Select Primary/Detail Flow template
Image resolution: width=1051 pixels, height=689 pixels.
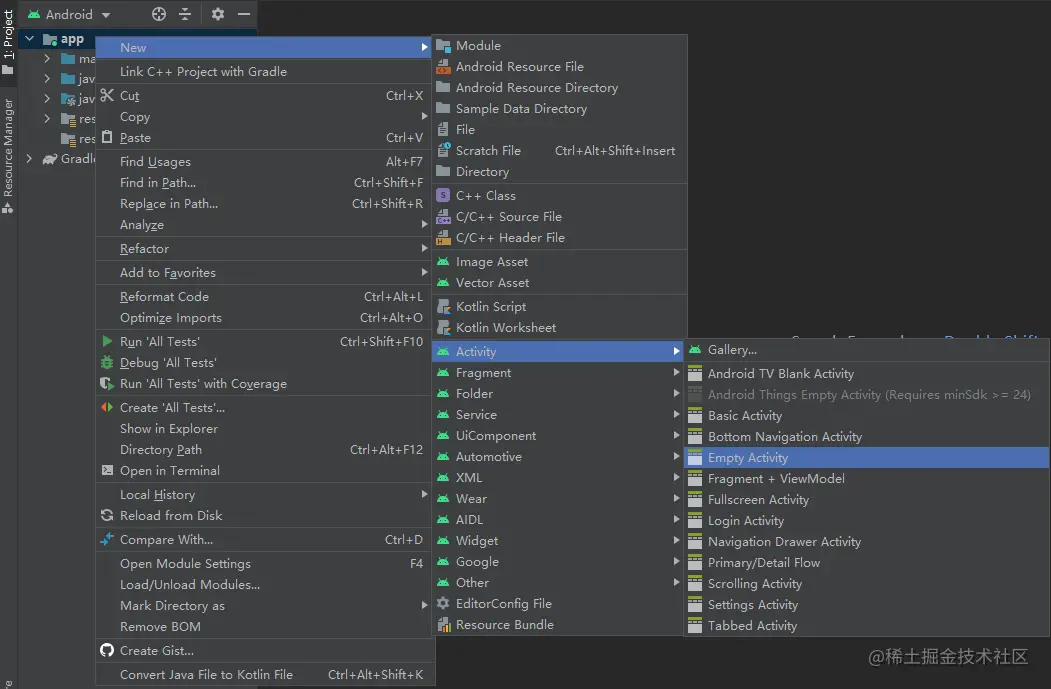click(867, 562)
